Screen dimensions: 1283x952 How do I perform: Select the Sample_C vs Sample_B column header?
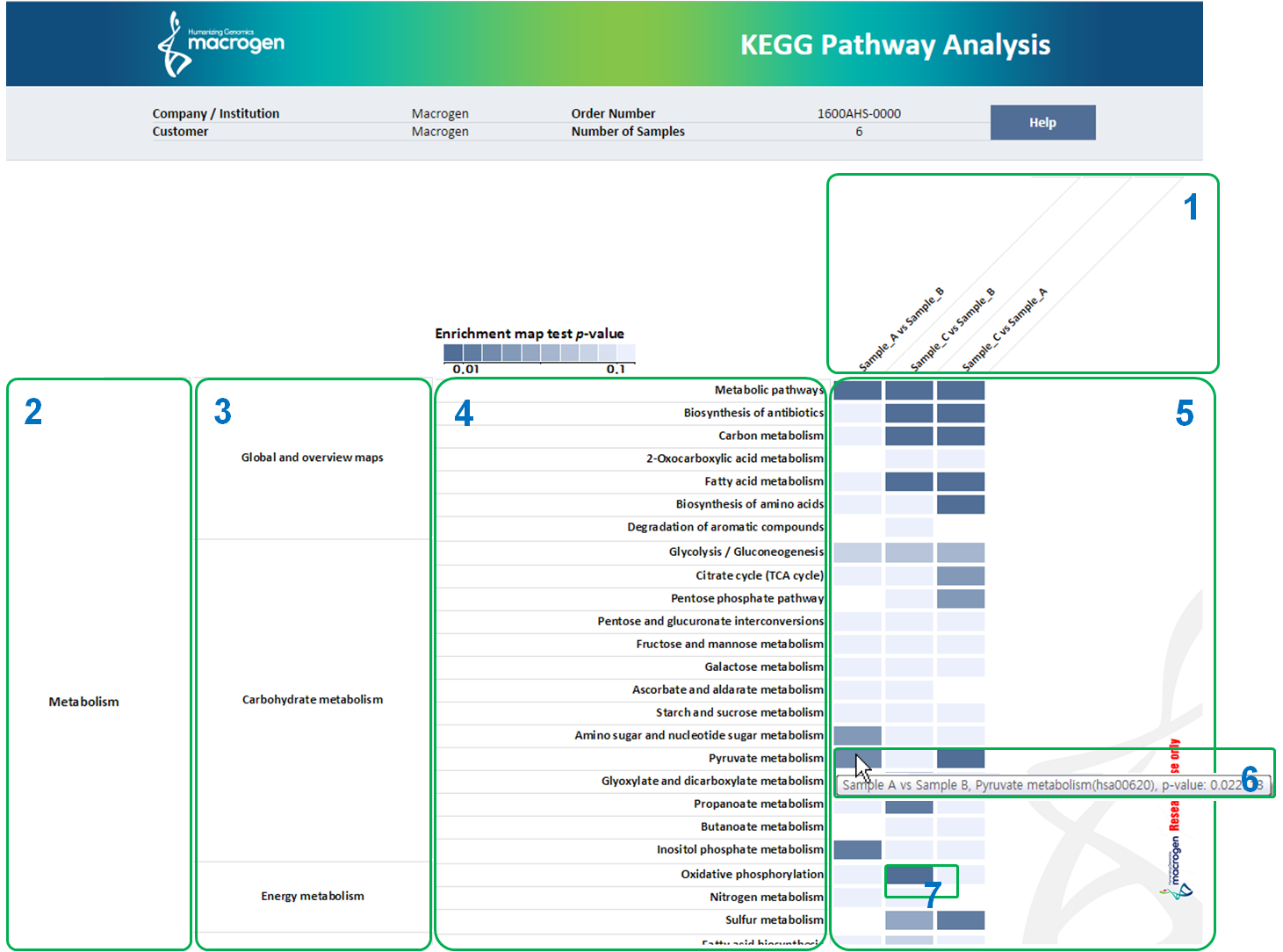click(952, 329)
